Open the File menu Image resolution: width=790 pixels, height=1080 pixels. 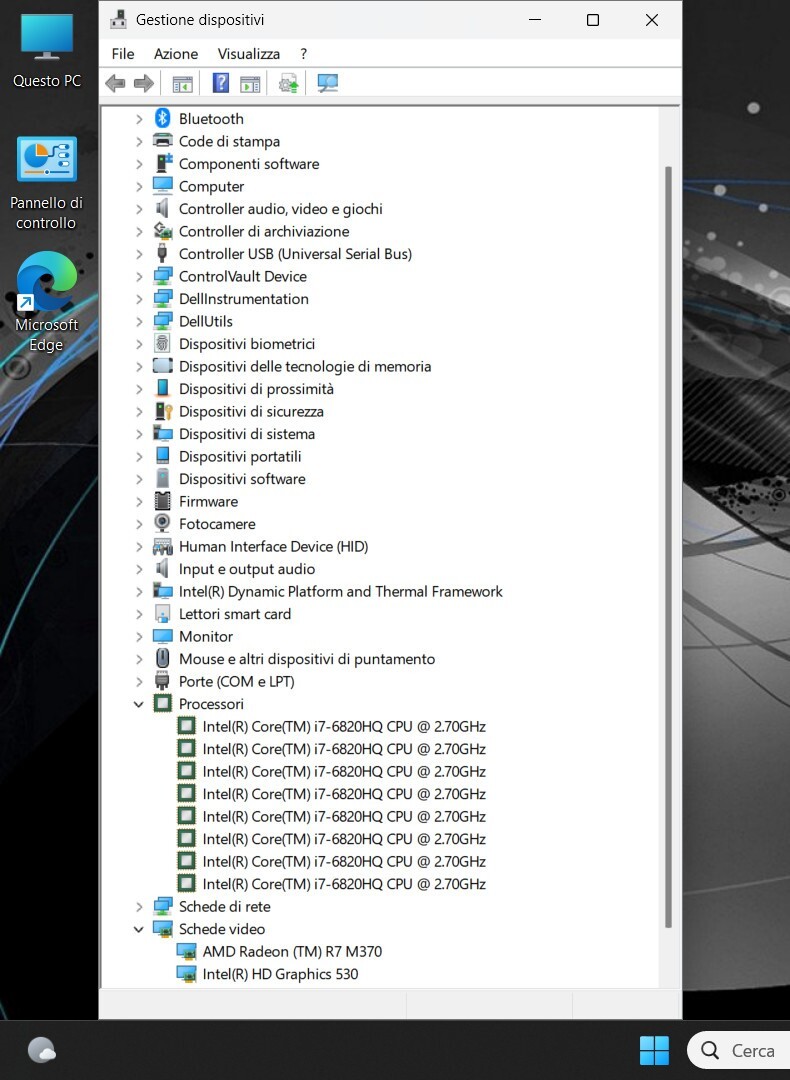[x=123, y=54]
